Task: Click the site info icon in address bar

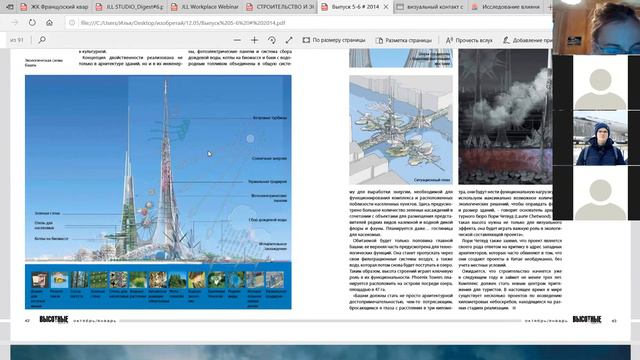Action: coord(72,23)
